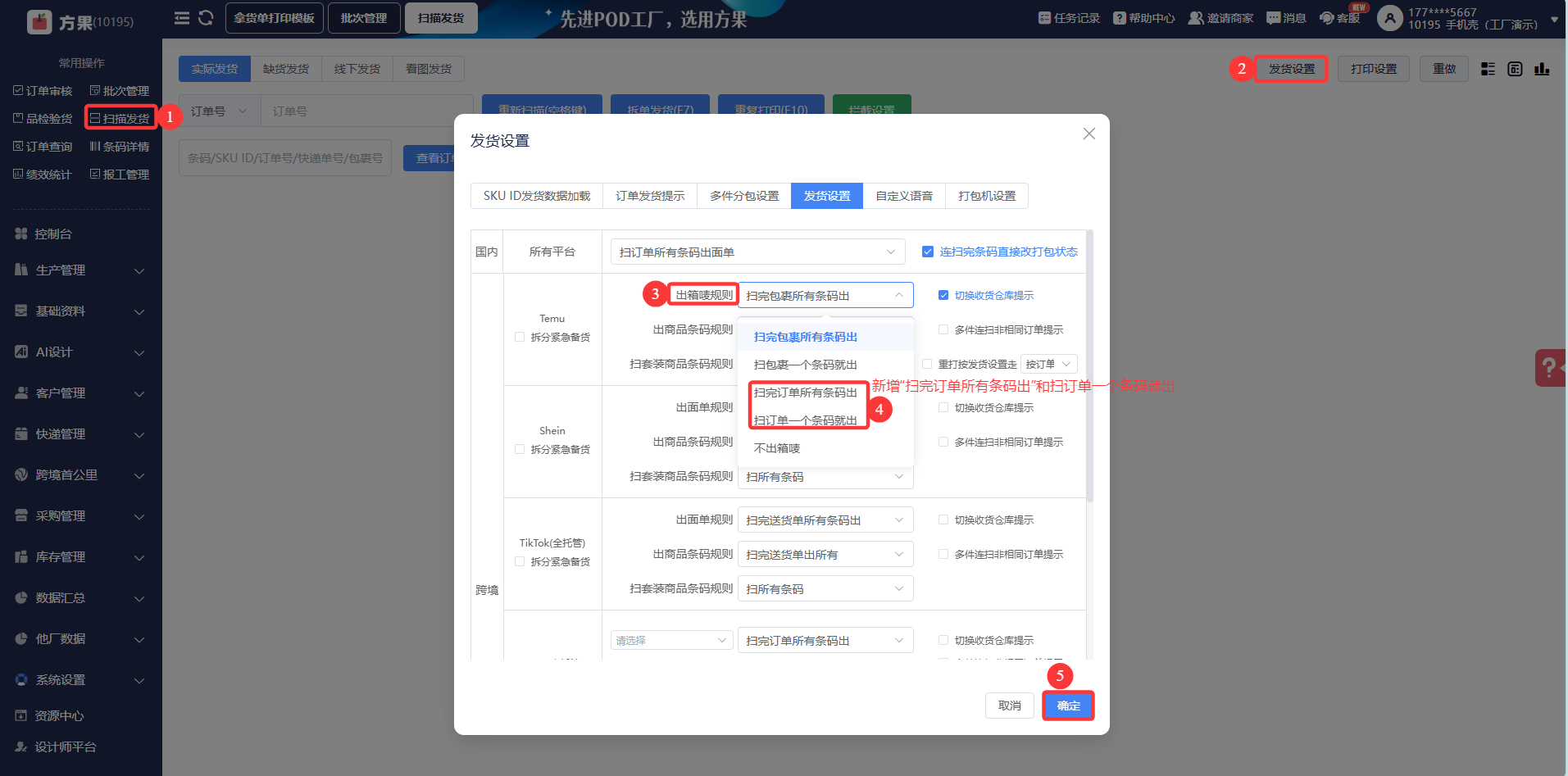Select 扫包裹一个条码就出 option

[825, 365]
